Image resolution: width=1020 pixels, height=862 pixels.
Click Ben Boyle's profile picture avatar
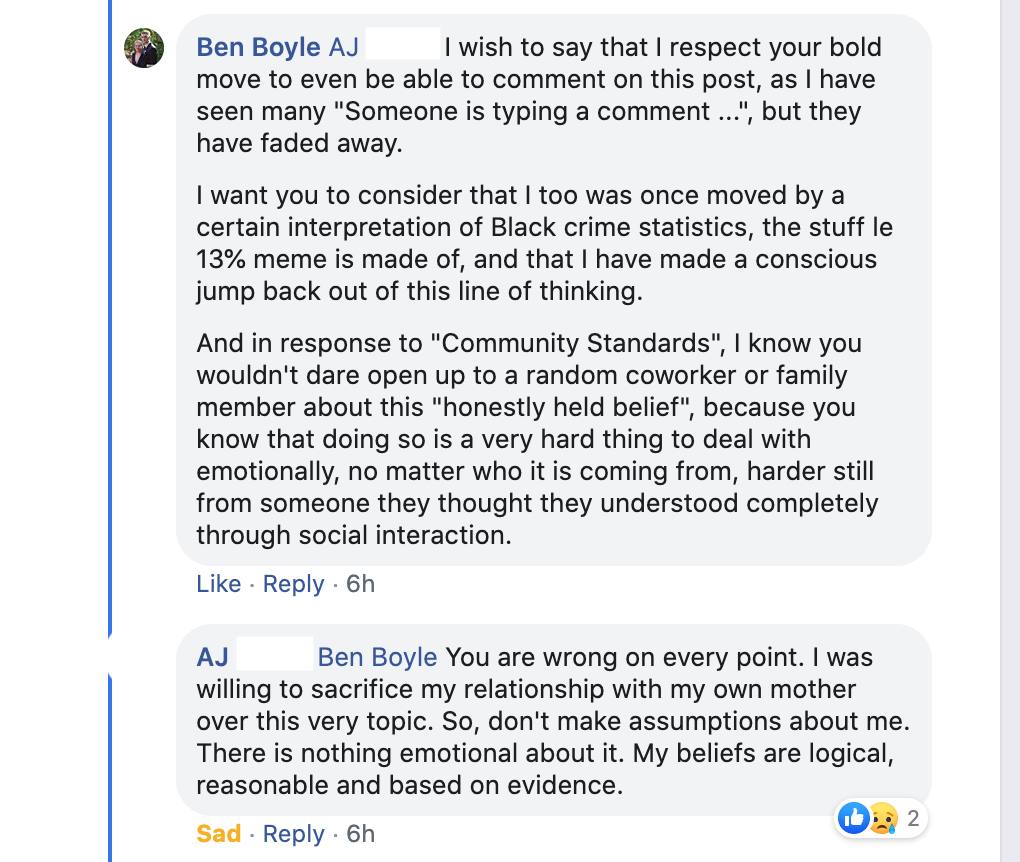[144, 47]
